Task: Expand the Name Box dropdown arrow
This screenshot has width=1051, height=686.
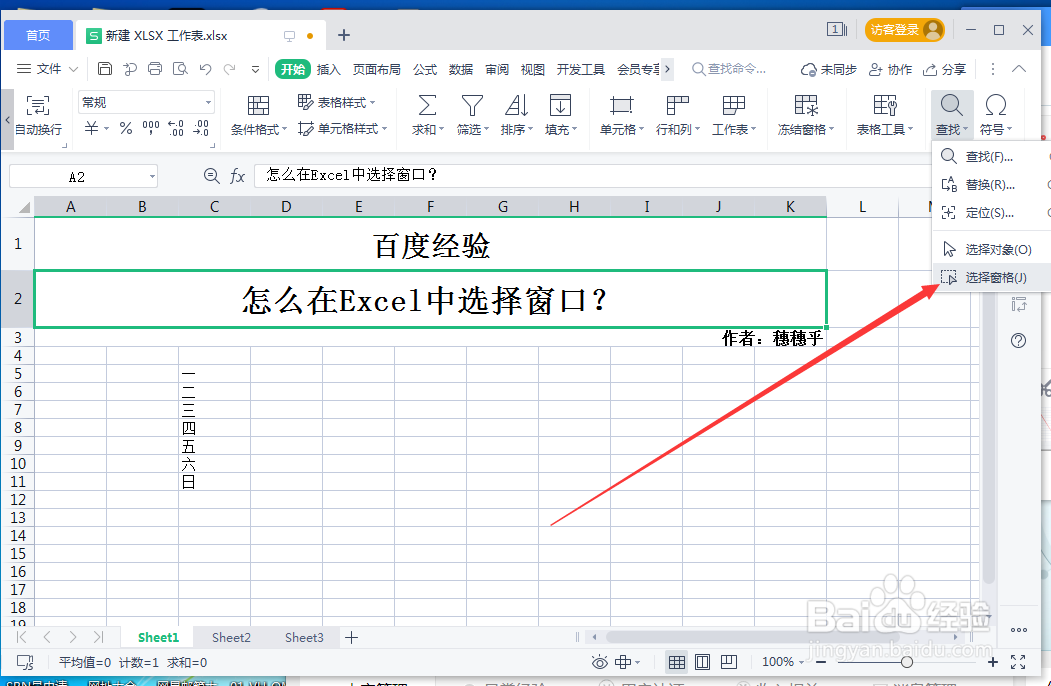Action: point(152,176)
